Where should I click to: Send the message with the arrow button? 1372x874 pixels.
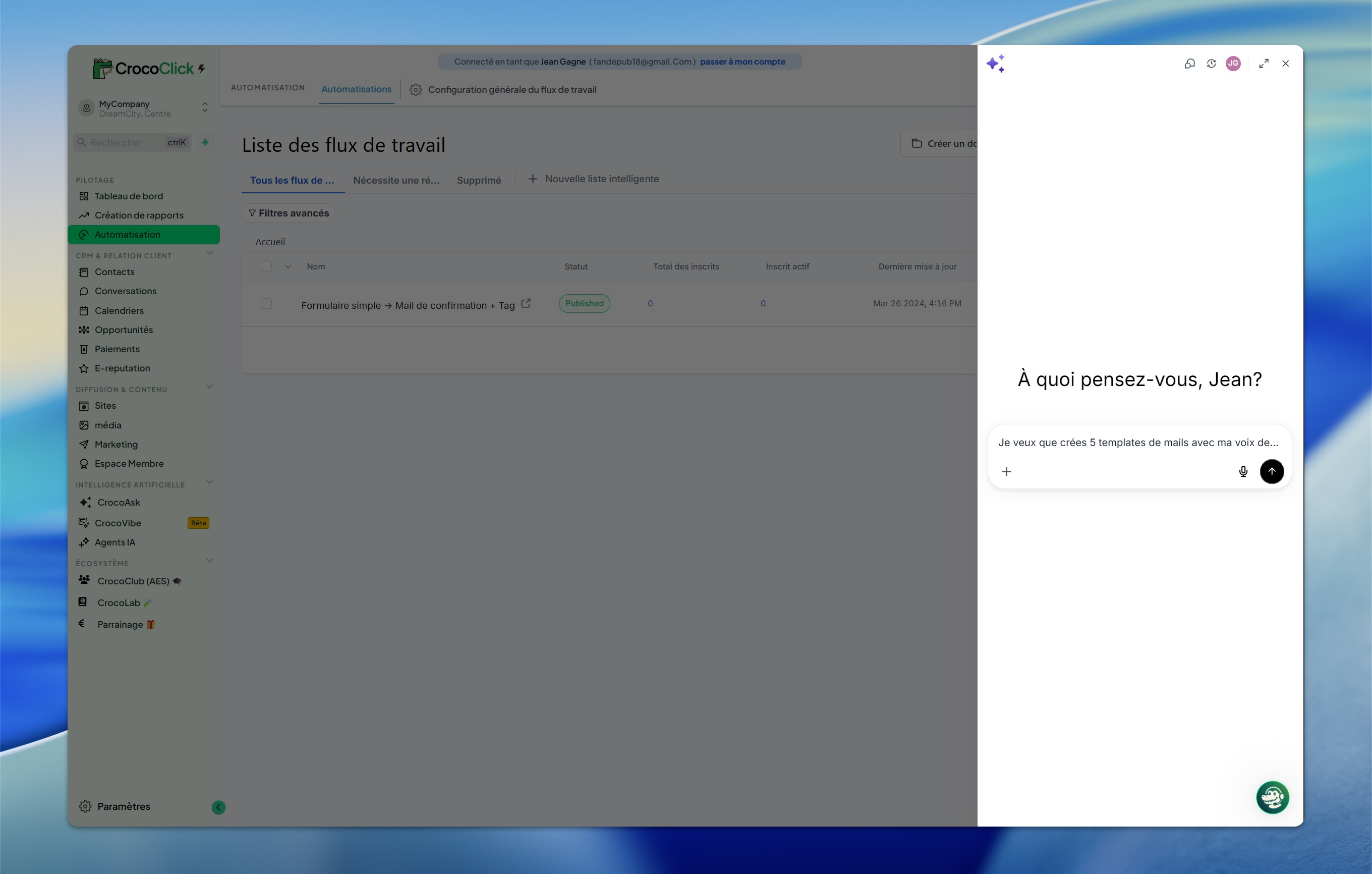1272,471
